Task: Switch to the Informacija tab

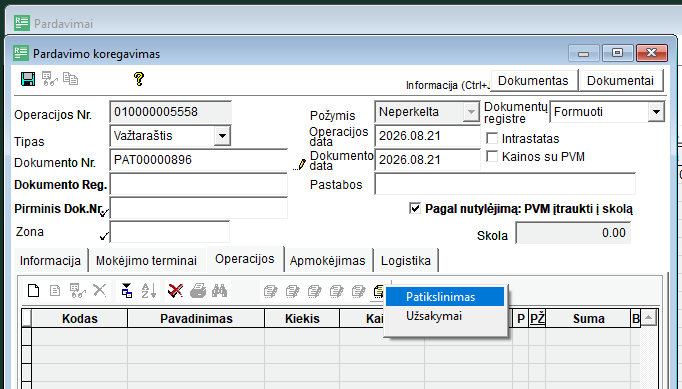Action: pos(50,261)
